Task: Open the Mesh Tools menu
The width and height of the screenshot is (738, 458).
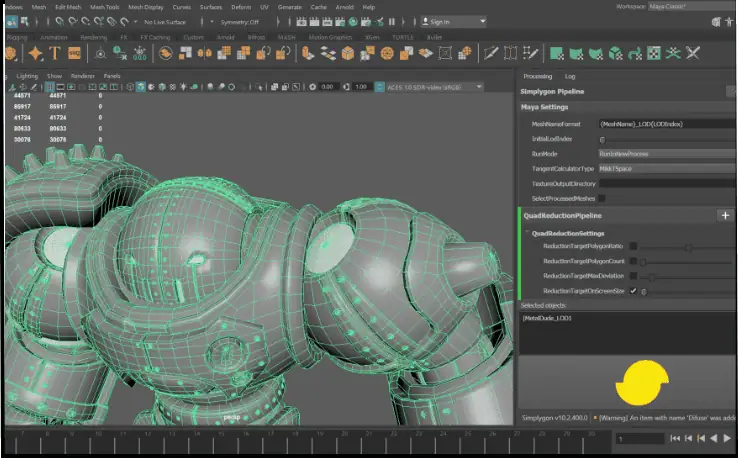Action: point(106,6)
